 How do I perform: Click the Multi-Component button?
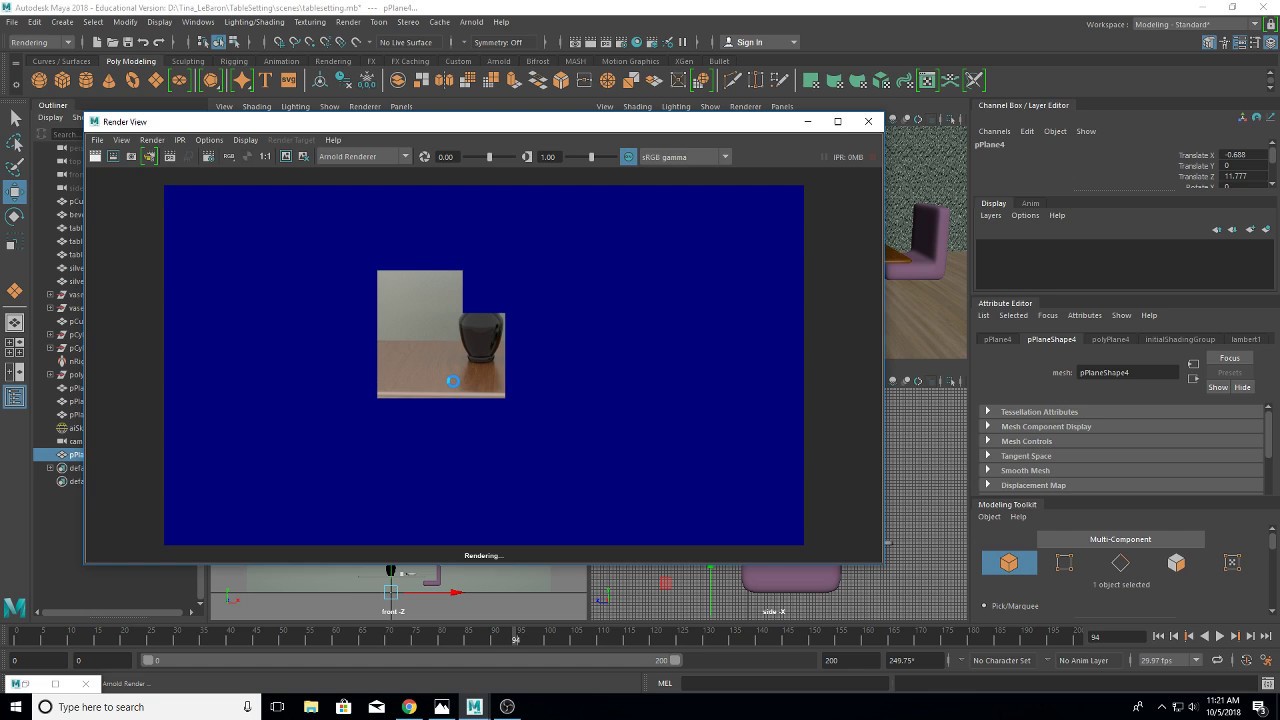click(x=1120, y=539)
